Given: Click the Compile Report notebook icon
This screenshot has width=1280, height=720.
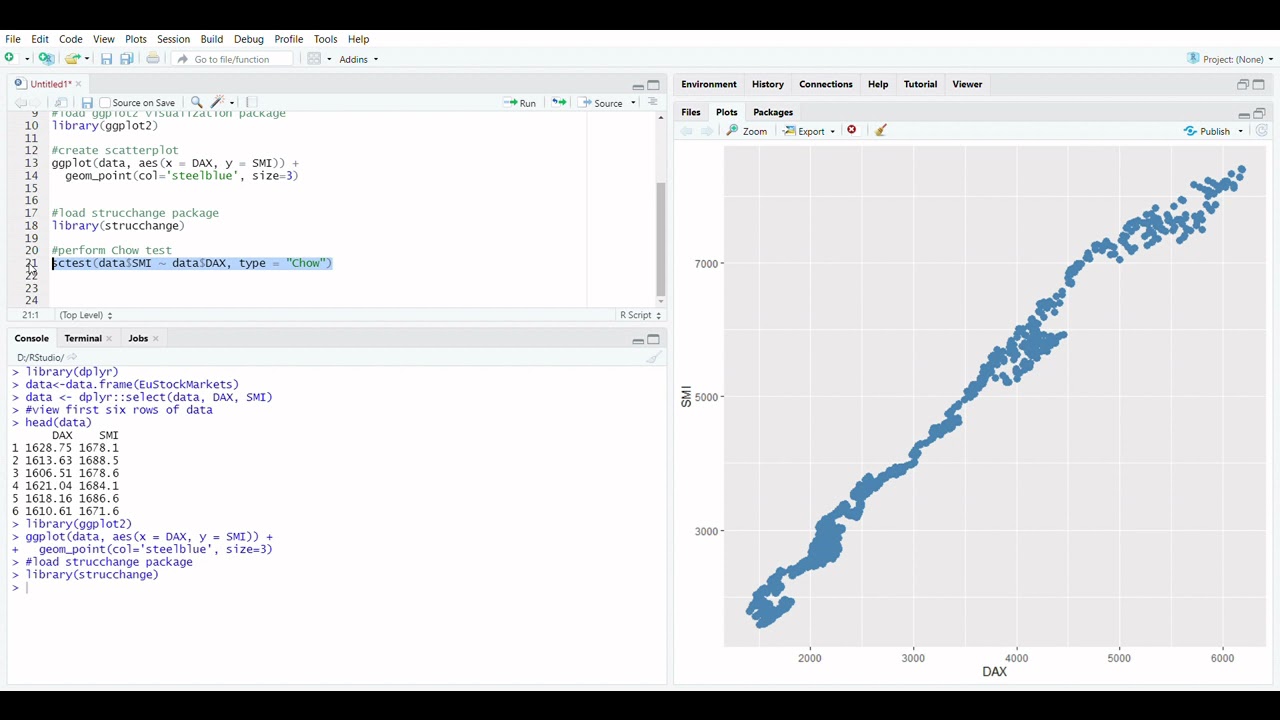Looking at the screenshot, I should click(252, 103).
